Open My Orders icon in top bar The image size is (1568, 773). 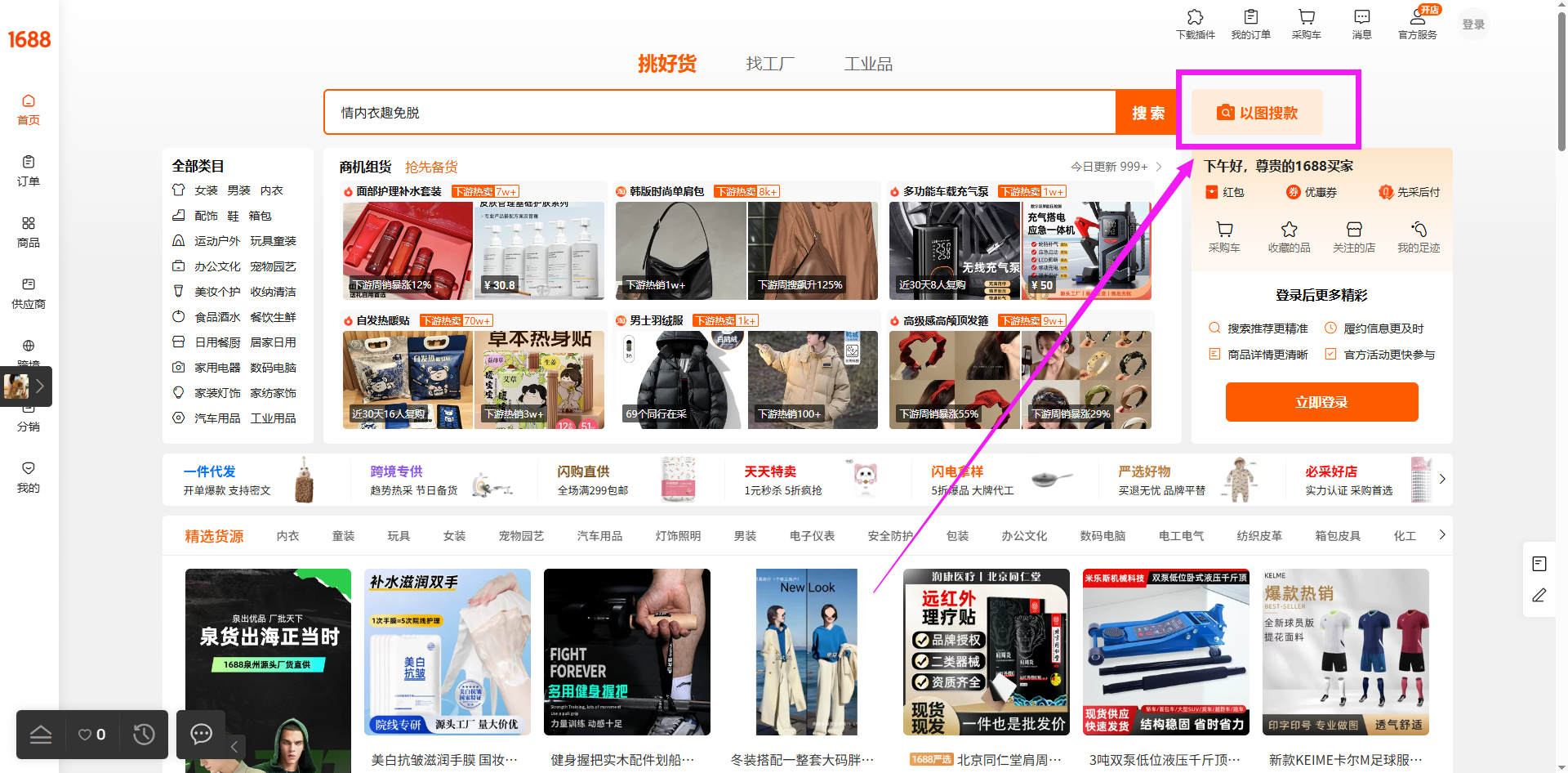tap(1250, 17)
